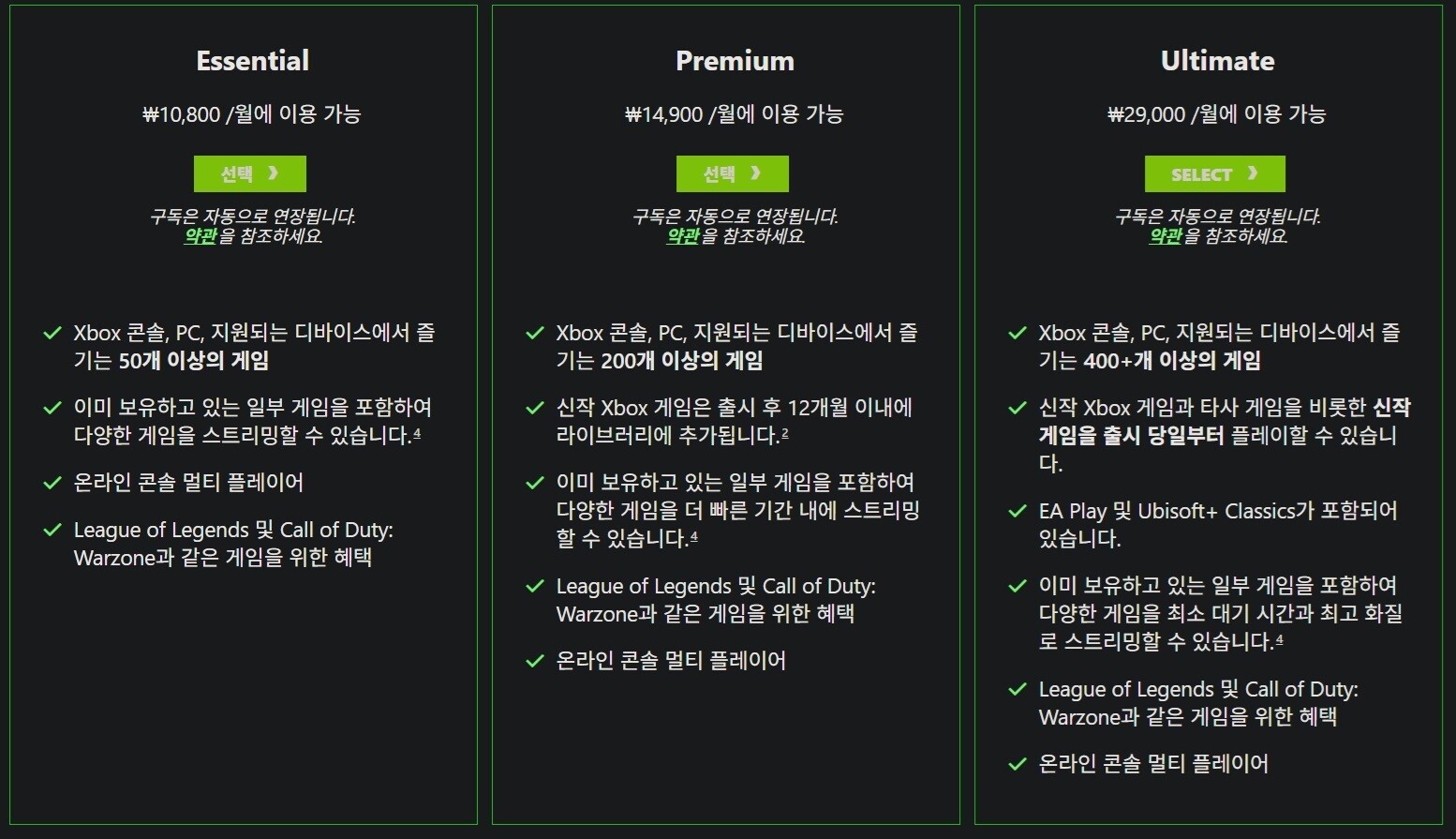Click the checkmark beside Ultimate 400+개 이상의 게임

[1018, 333]
